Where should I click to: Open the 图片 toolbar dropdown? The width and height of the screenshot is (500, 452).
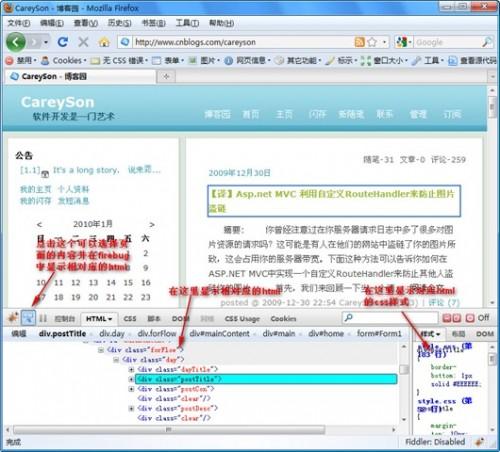[x=204, y=60]
